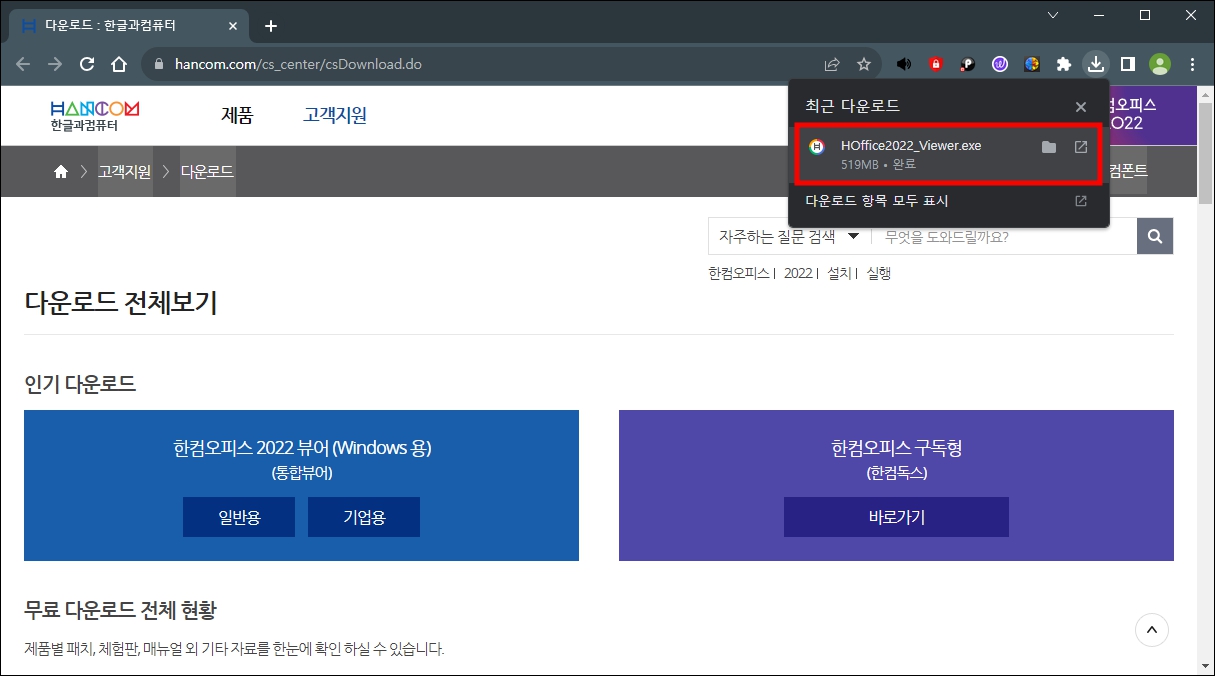Go forward to the next page
The height and width of the screenshot is (676, 1215).
pos(55,64)
